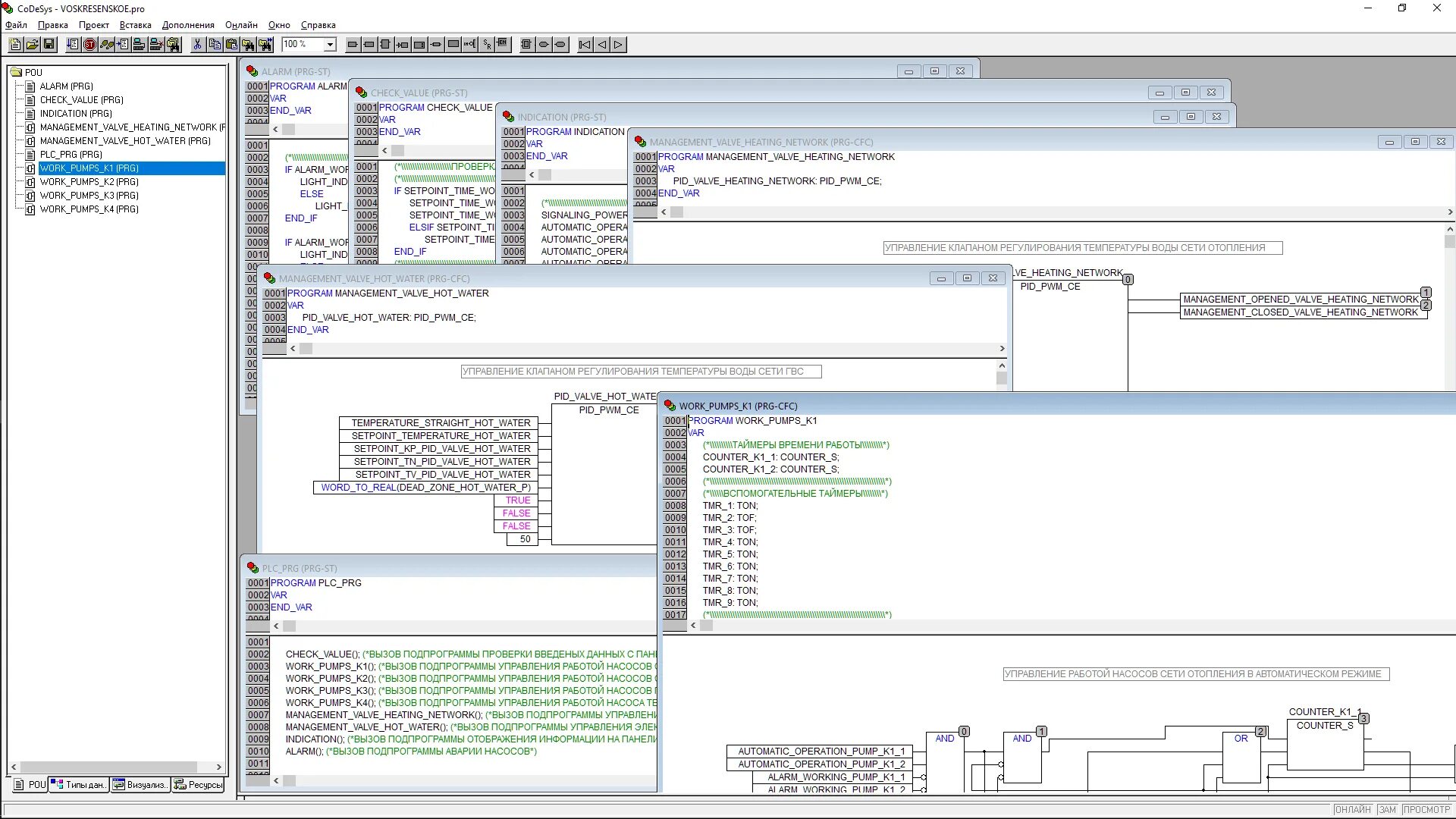Click POU tree horizontal scrollbar right arrow

[x=219, y=767]
